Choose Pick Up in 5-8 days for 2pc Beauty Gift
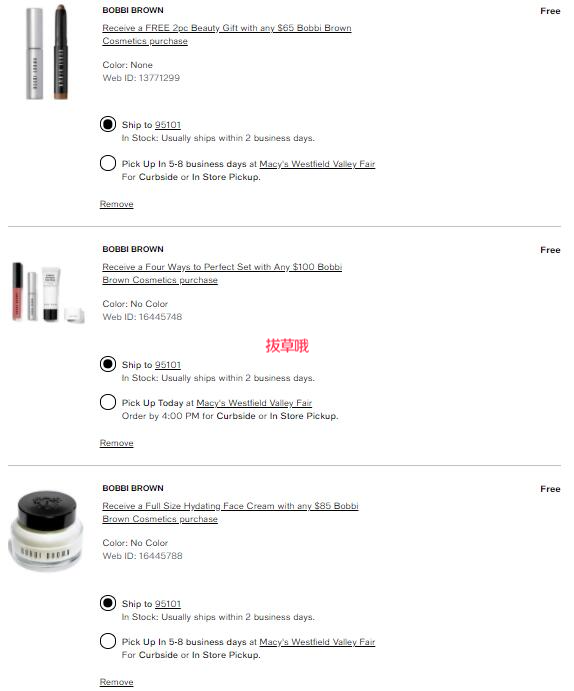Screen dimensions: 574x691 (107, 163)
